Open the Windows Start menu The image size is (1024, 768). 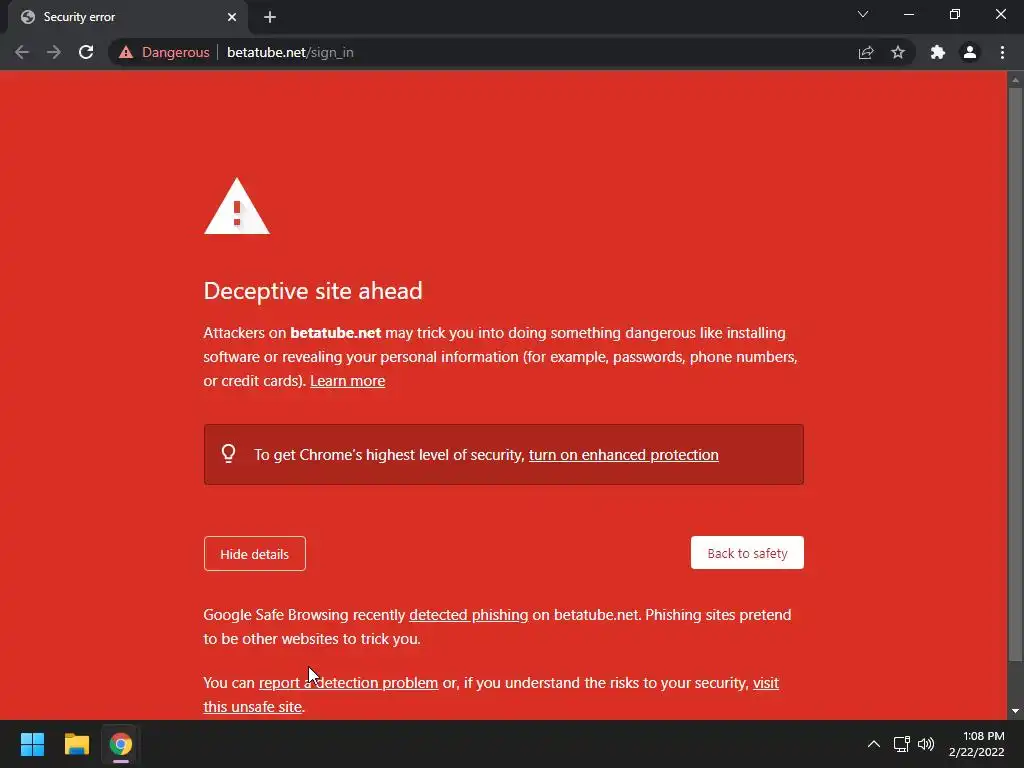coord(32,744)
